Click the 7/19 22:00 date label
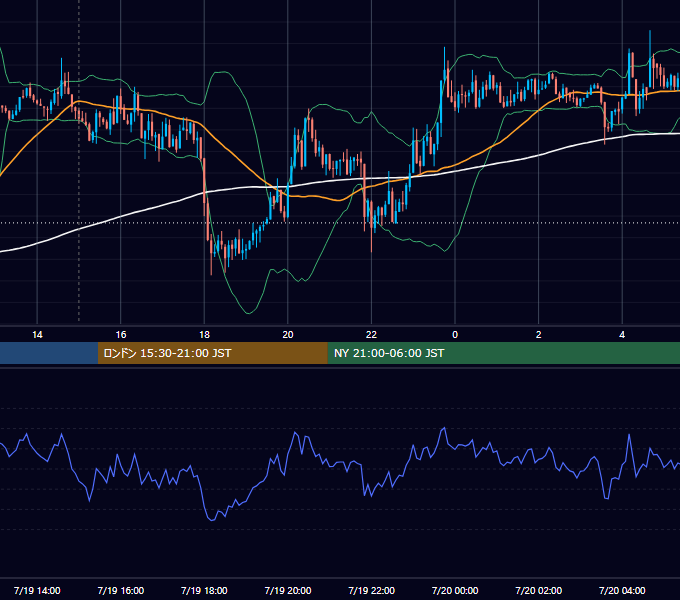 tap(372, 590)
